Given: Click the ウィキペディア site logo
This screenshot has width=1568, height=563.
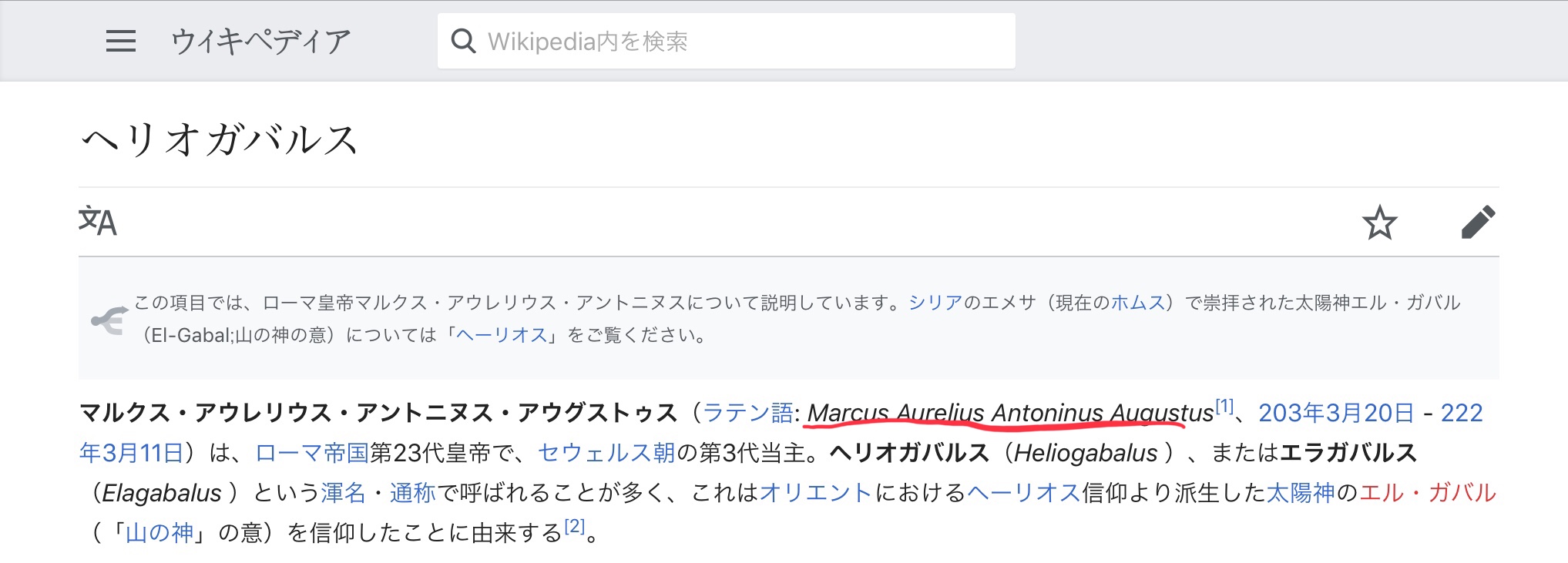Looking at the screenshot, I should pyautogui.click(x=260, y=42).
